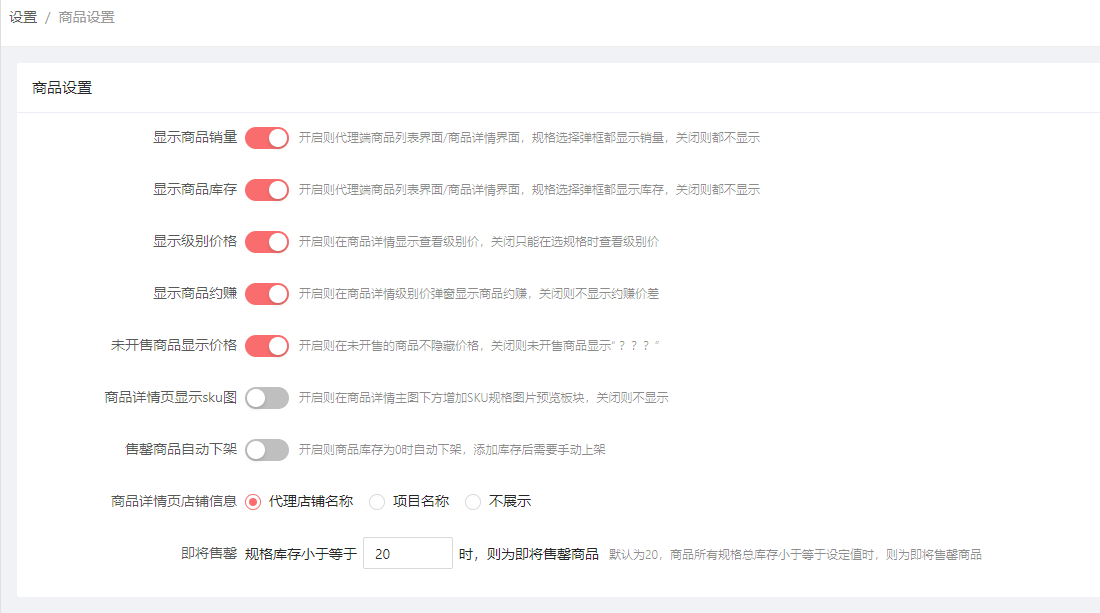Click the 商品设置 panel heading
The height and width of the screenshot is (613, 1100).
pyautogui.click(x=62, y=88)
